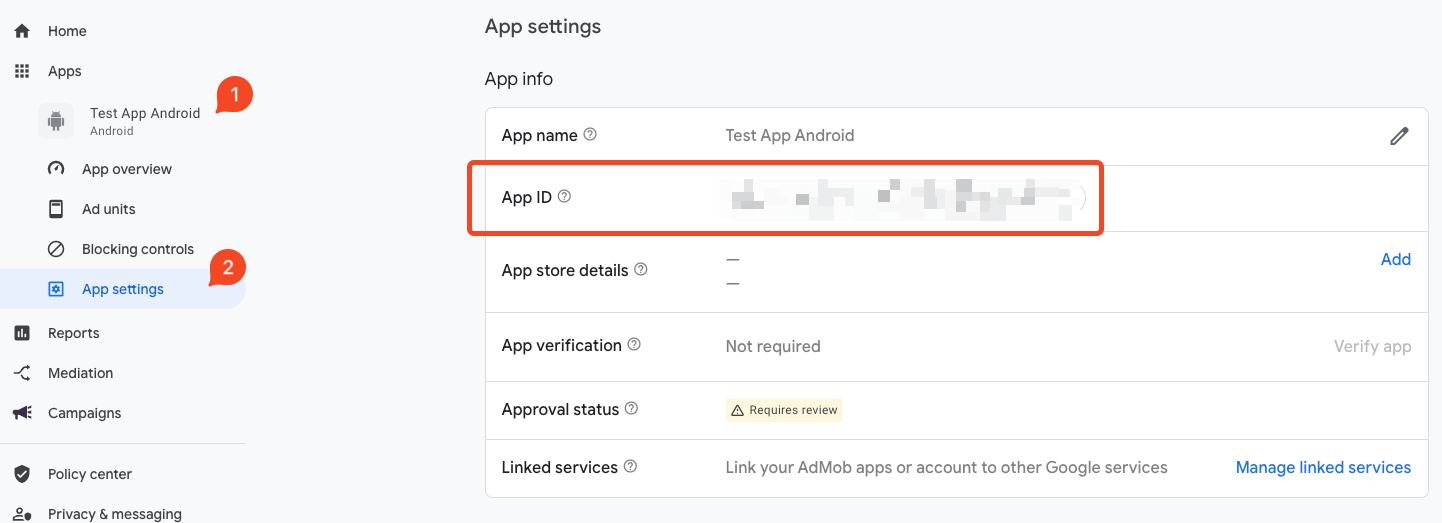Open Ad units page
The height and width of the screenshot is (523, 1442).
click(109, 209)
